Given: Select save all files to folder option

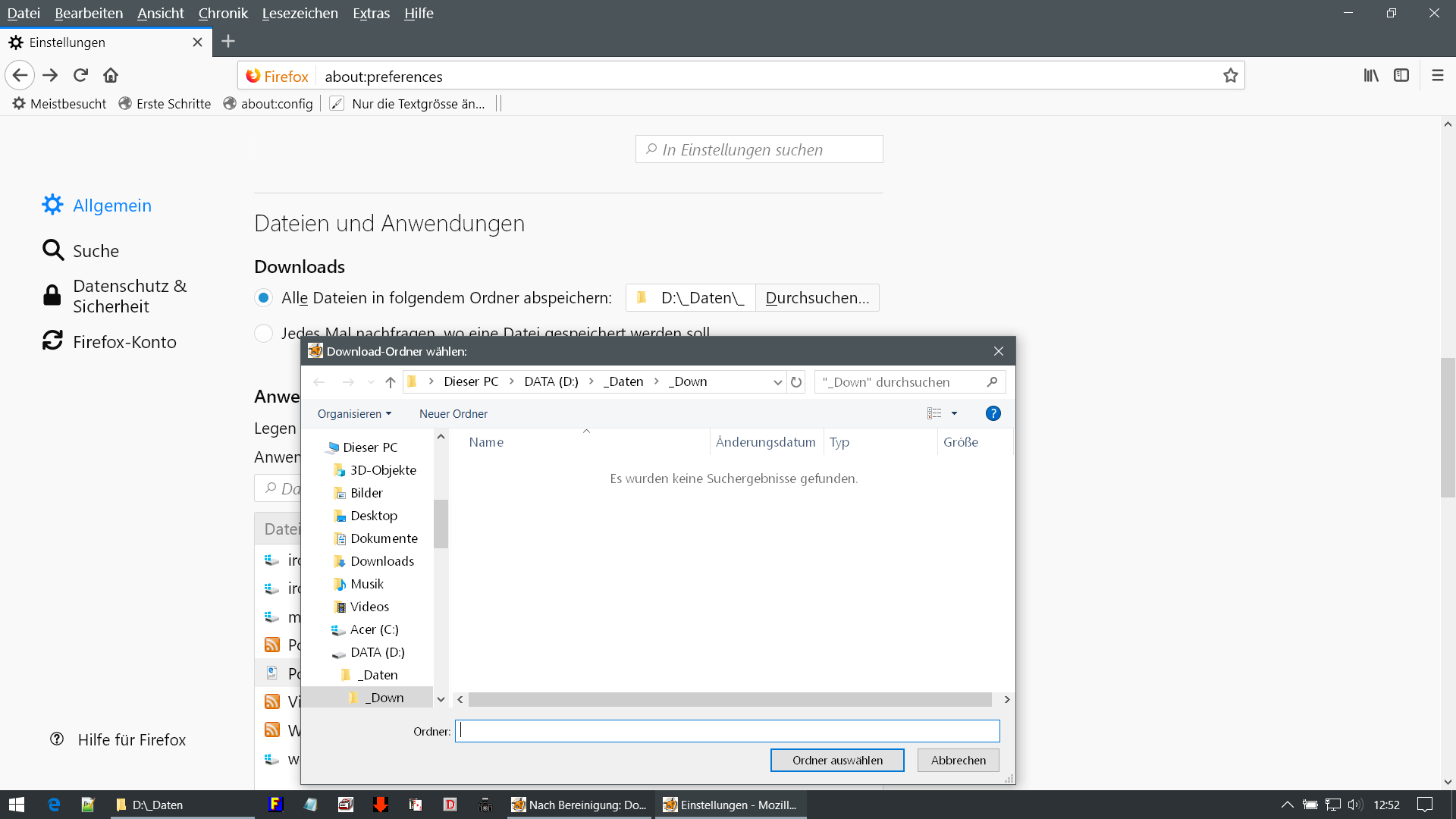Looking at the screenshot, I should [x=263, y=298].
